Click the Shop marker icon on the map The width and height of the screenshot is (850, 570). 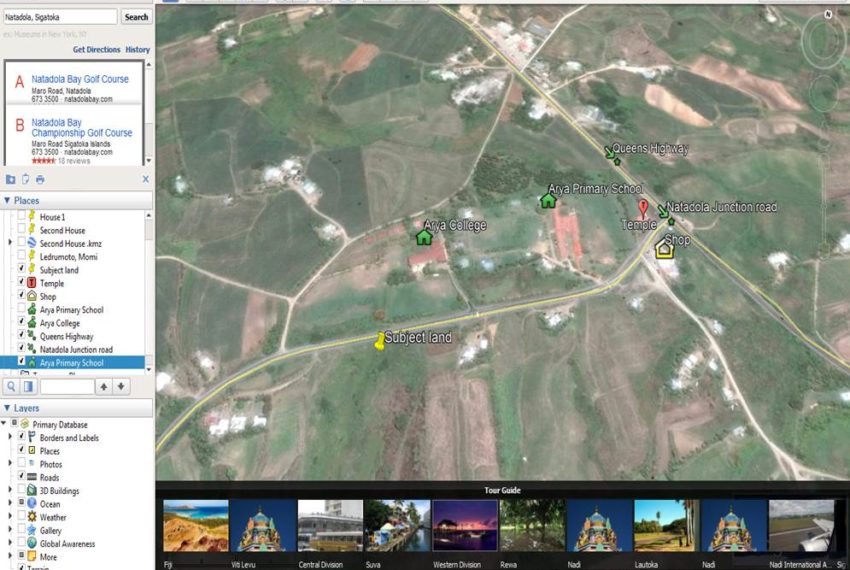(663, 250)
